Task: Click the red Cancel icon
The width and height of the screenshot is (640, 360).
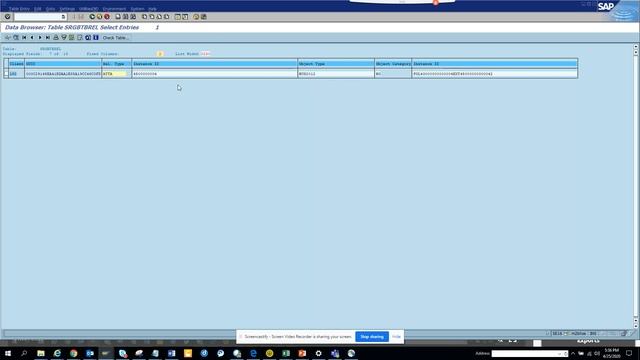Action: (x=107, y=17)
